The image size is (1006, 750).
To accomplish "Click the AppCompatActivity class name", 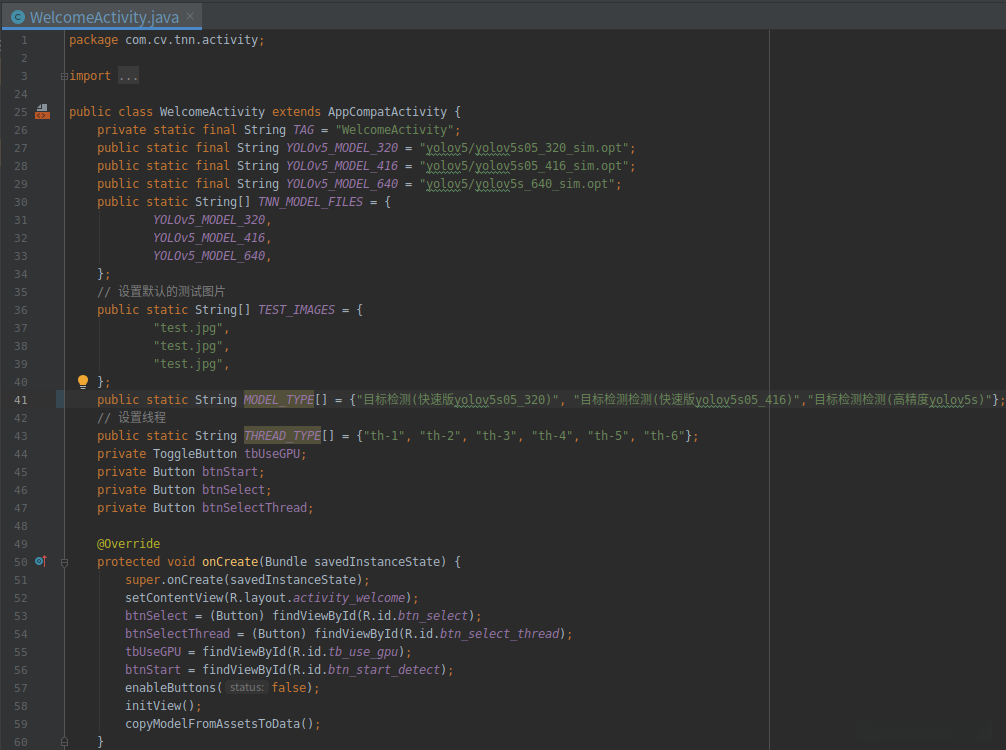I will (x=386, y=112).
